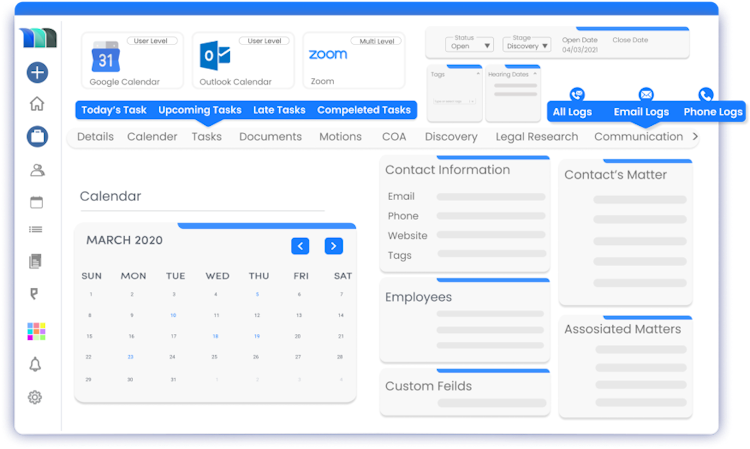Switch to the Tasks tab

(207, 137)
